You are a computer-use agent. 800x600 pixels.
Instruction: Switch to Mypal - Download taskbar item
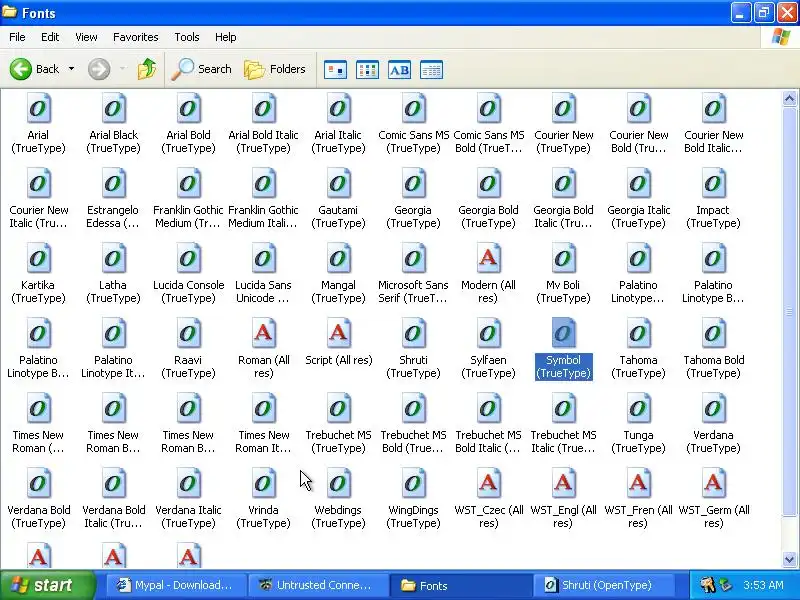point(176,585)
